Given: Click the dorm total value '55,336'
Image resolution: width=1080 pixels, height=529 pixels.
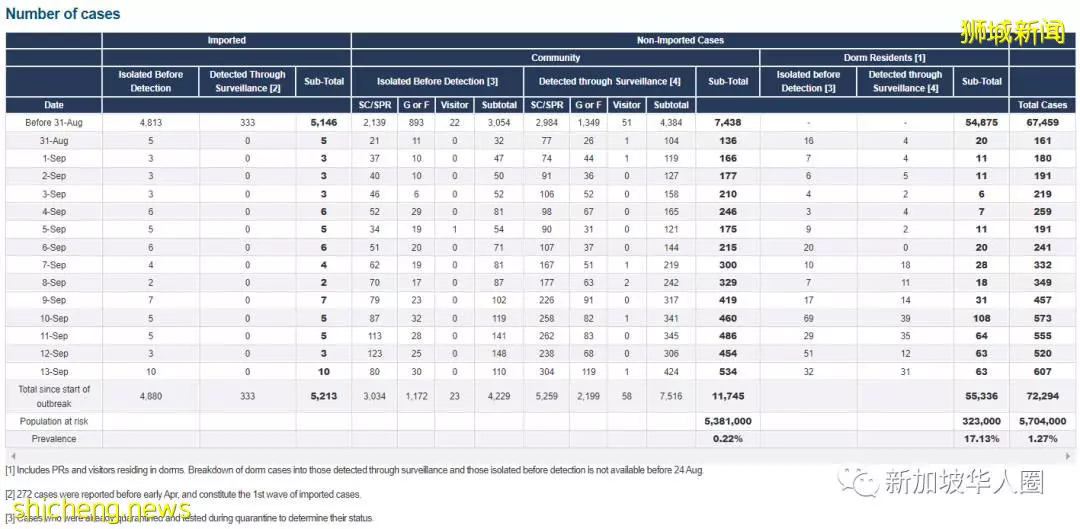Looking at the screenshot, I should pyautogui.click(x=982, y=397).
